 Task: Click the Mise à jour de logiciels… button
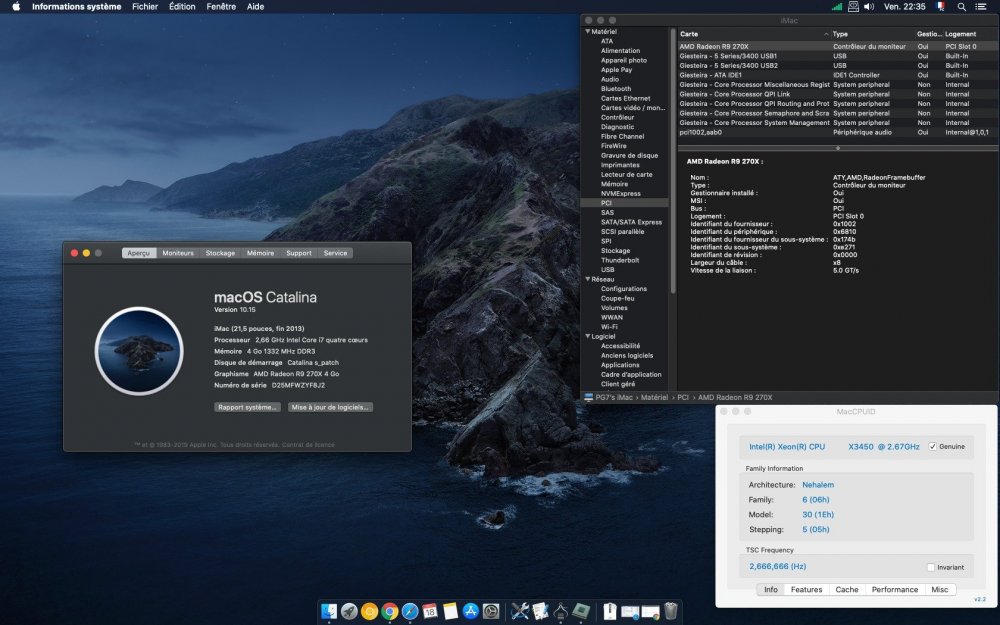(330, 407)
